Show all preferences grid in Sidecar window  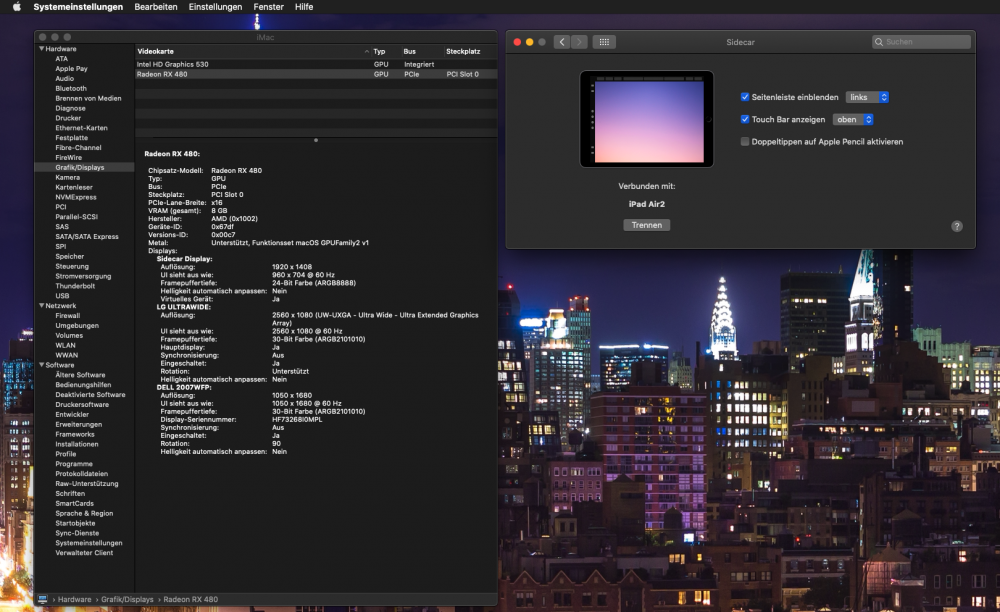tap(604, 42)
